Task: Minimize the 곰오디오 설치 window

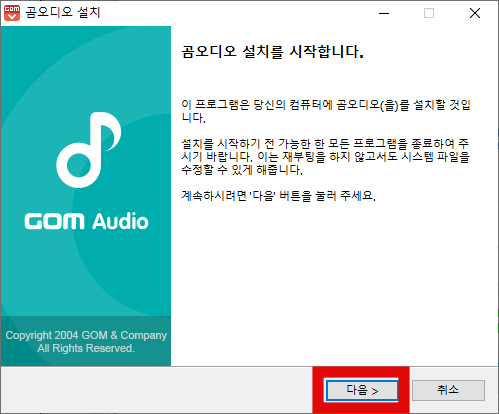Action: coord(384,13)
